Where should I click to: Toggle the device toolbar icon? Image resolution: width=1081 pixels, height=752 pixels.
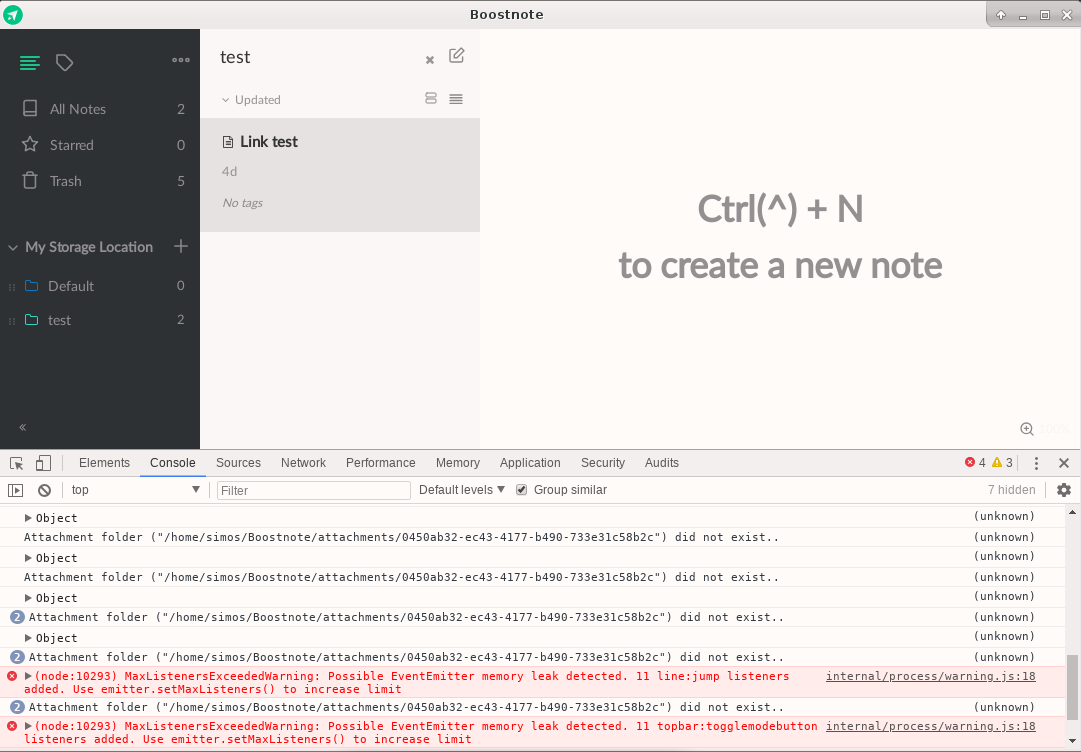tap(43, 463)
